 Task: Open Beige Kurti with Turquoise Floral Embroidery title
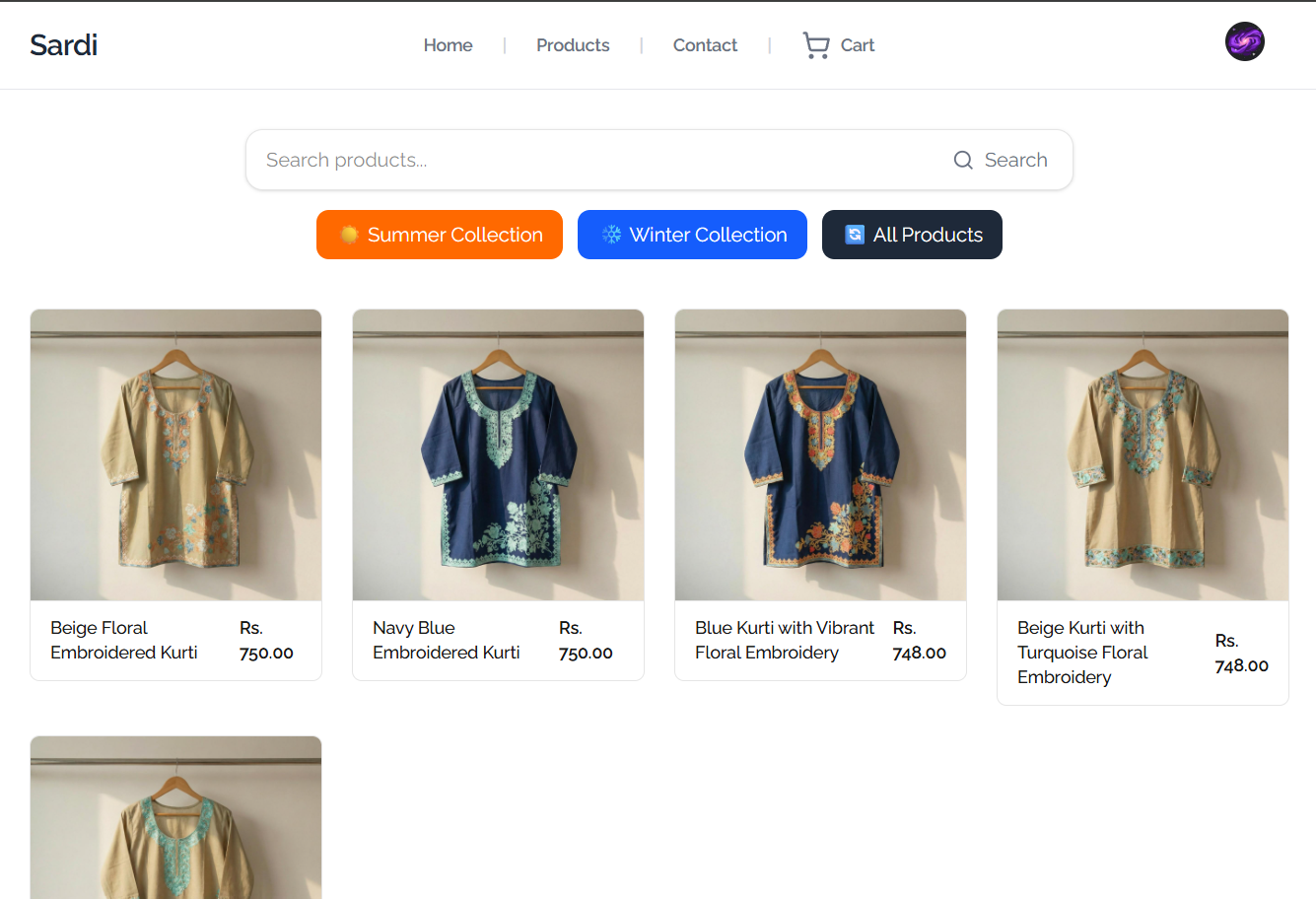1082,653
